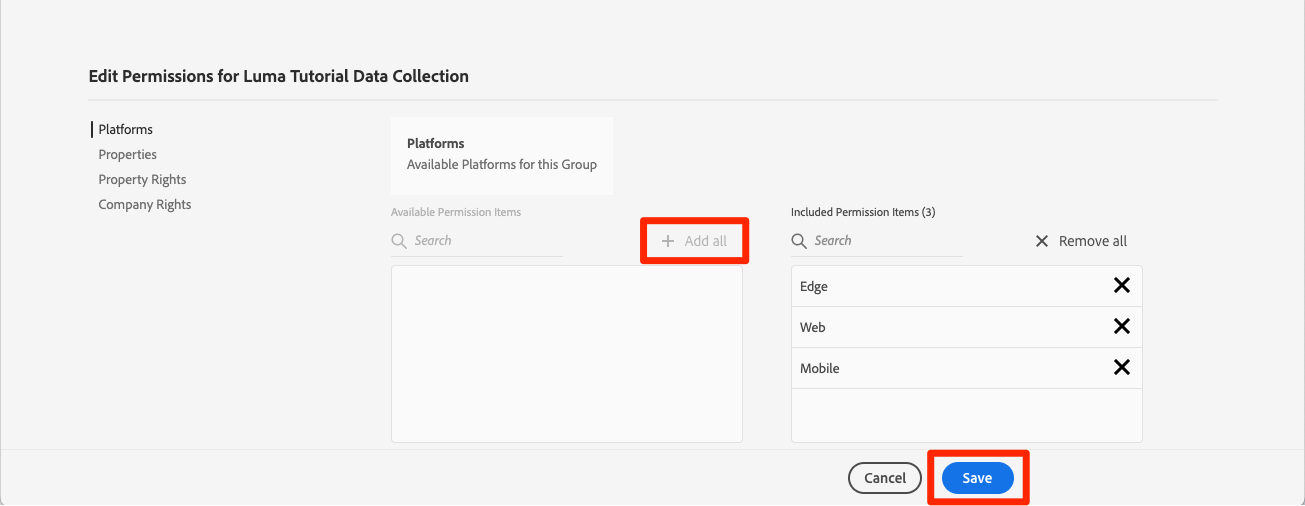Screen dimensions: 1305x506
Task: Select the Mobile item in included list
Action: click(819, 368)
